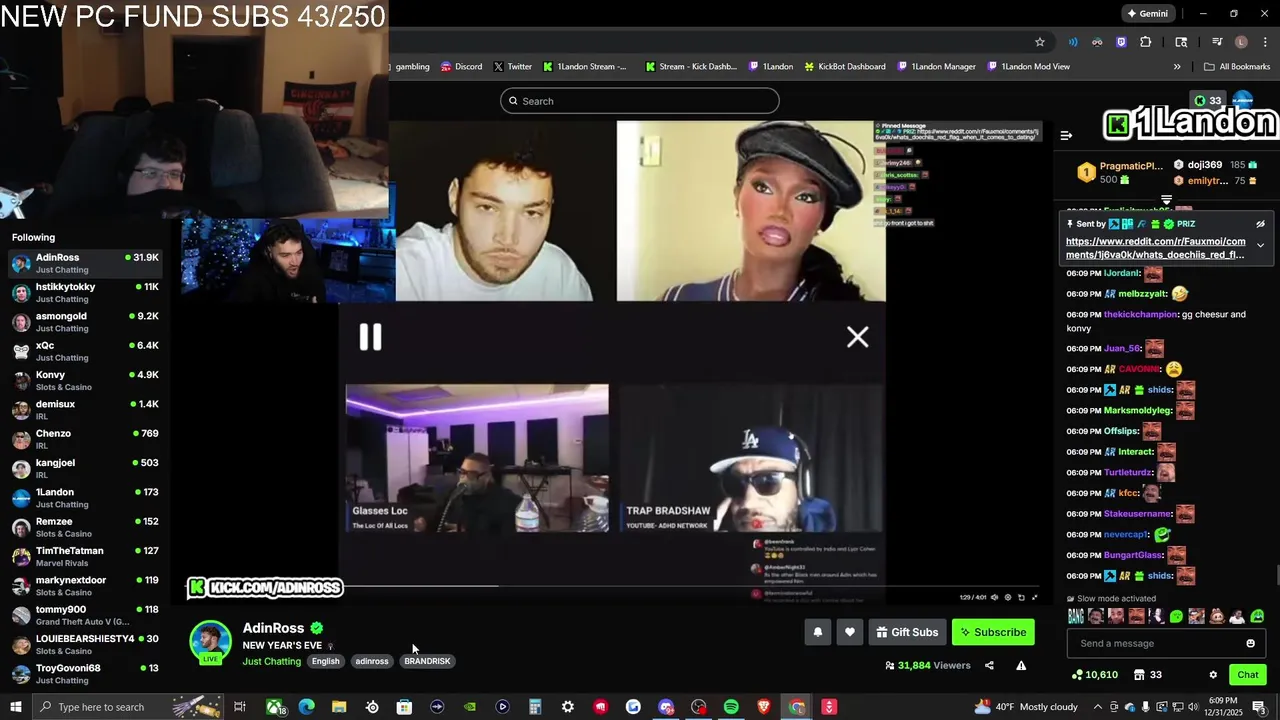Send message with the Chat button
Screen dimensions: 1280x720
point(1247,675)
